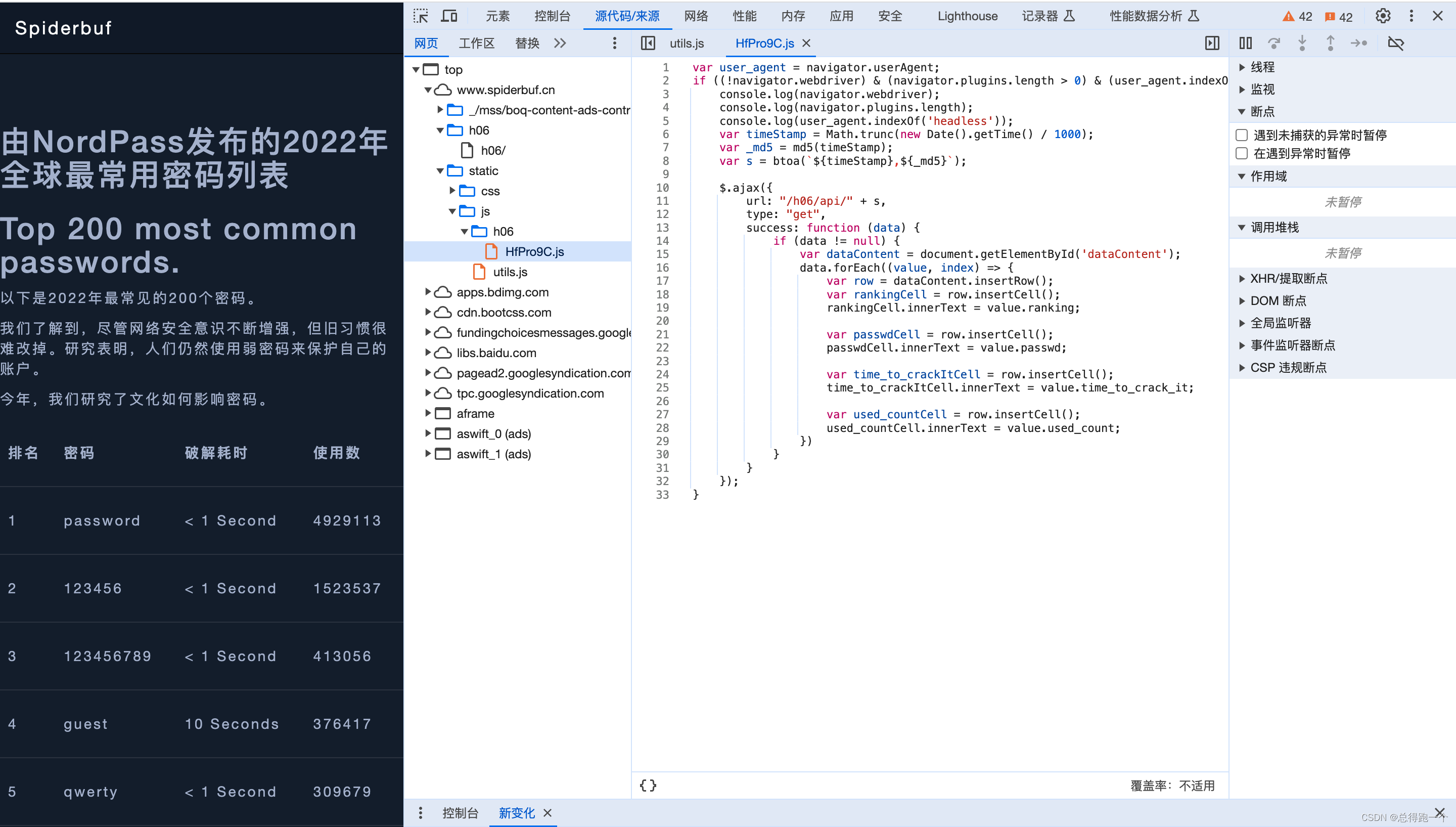Open the utils.js editor tab
This screenshot has width=1456, height=827.
[x=686, y=43]
